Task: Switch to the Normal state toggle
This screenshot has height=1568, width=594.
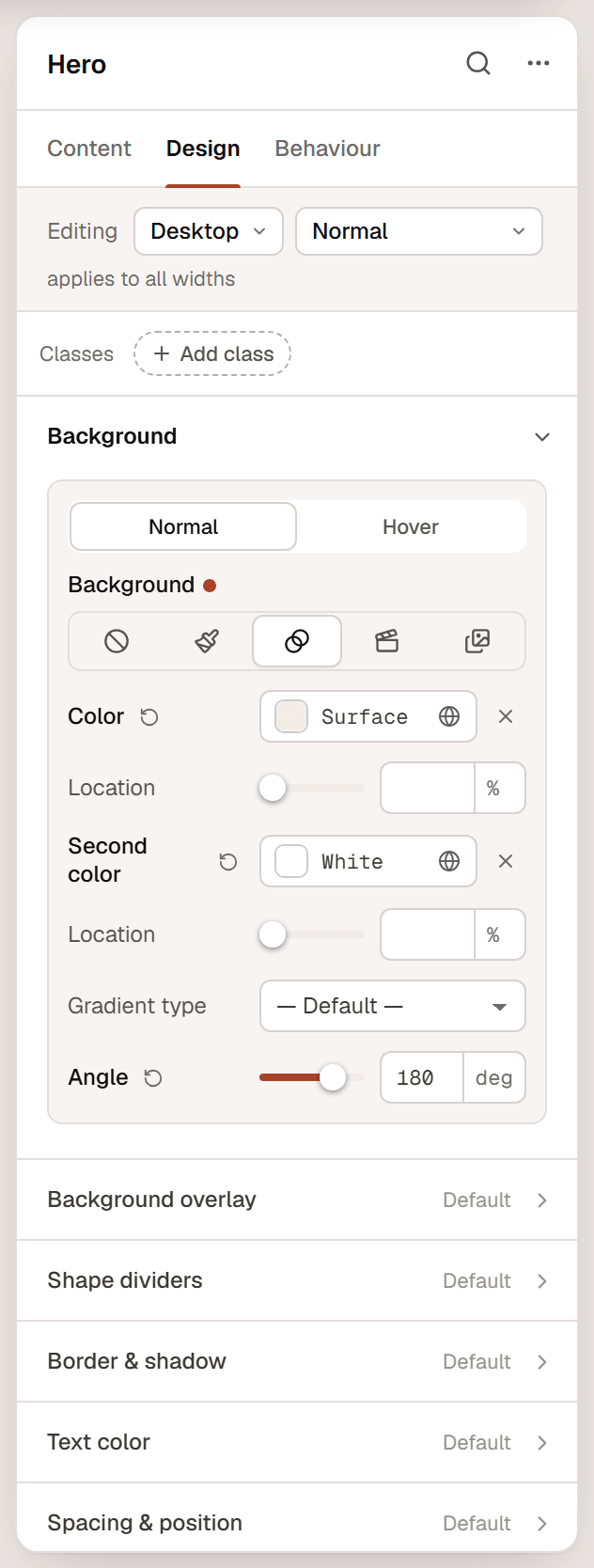Action: coord(183,526)
